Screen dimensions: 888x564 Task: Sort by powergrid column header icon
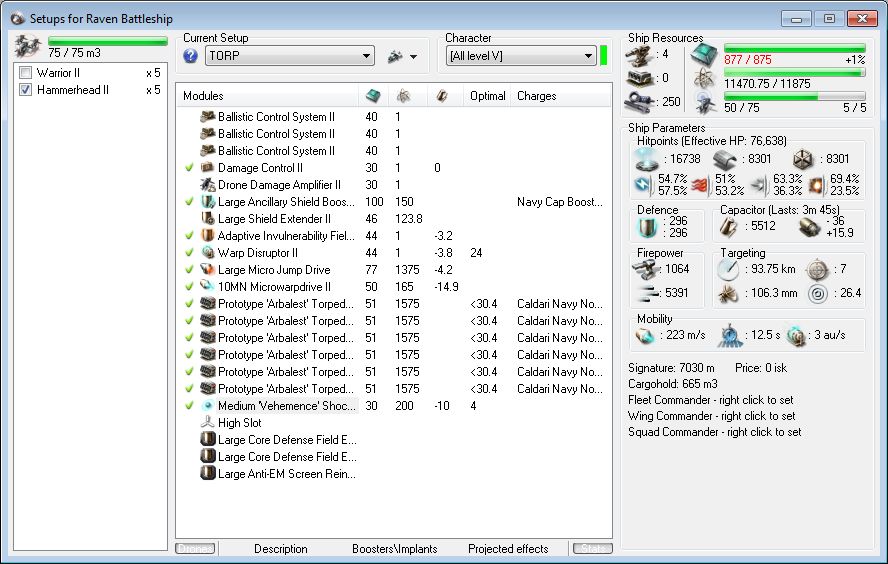(403, 96)
